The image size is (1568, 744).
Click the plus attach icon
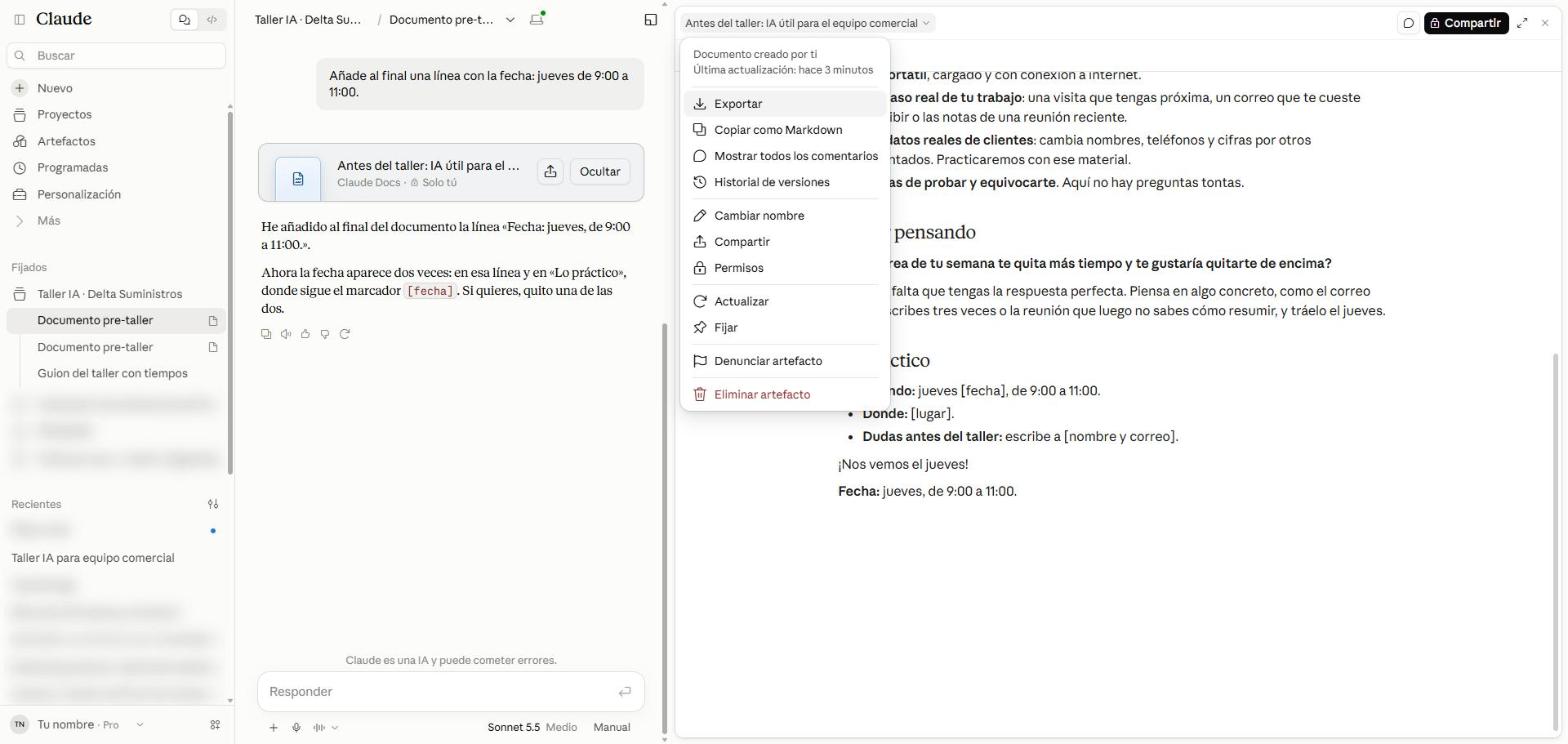tap(273, 727)
